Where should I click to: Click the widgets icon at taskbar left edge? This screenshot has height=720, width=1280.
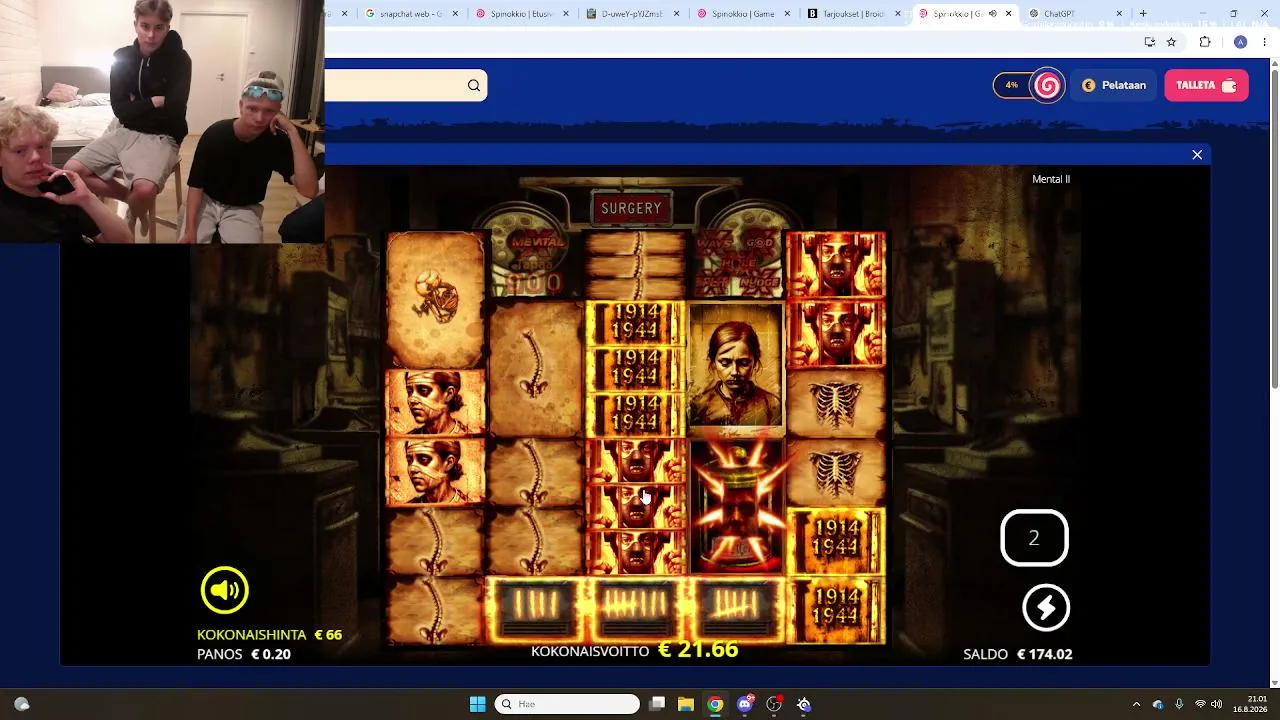pos(22,704)
